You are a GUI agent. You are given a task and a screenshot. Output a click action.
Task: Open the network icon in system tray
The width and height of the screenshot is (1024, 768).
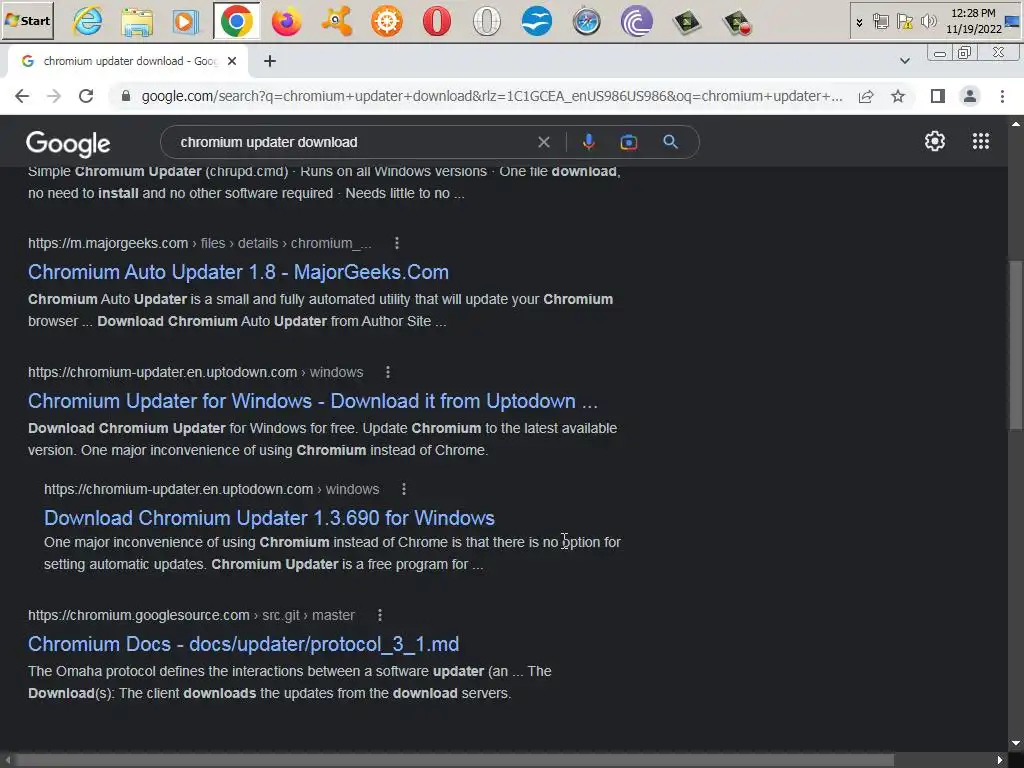click(x=880, y=22)
